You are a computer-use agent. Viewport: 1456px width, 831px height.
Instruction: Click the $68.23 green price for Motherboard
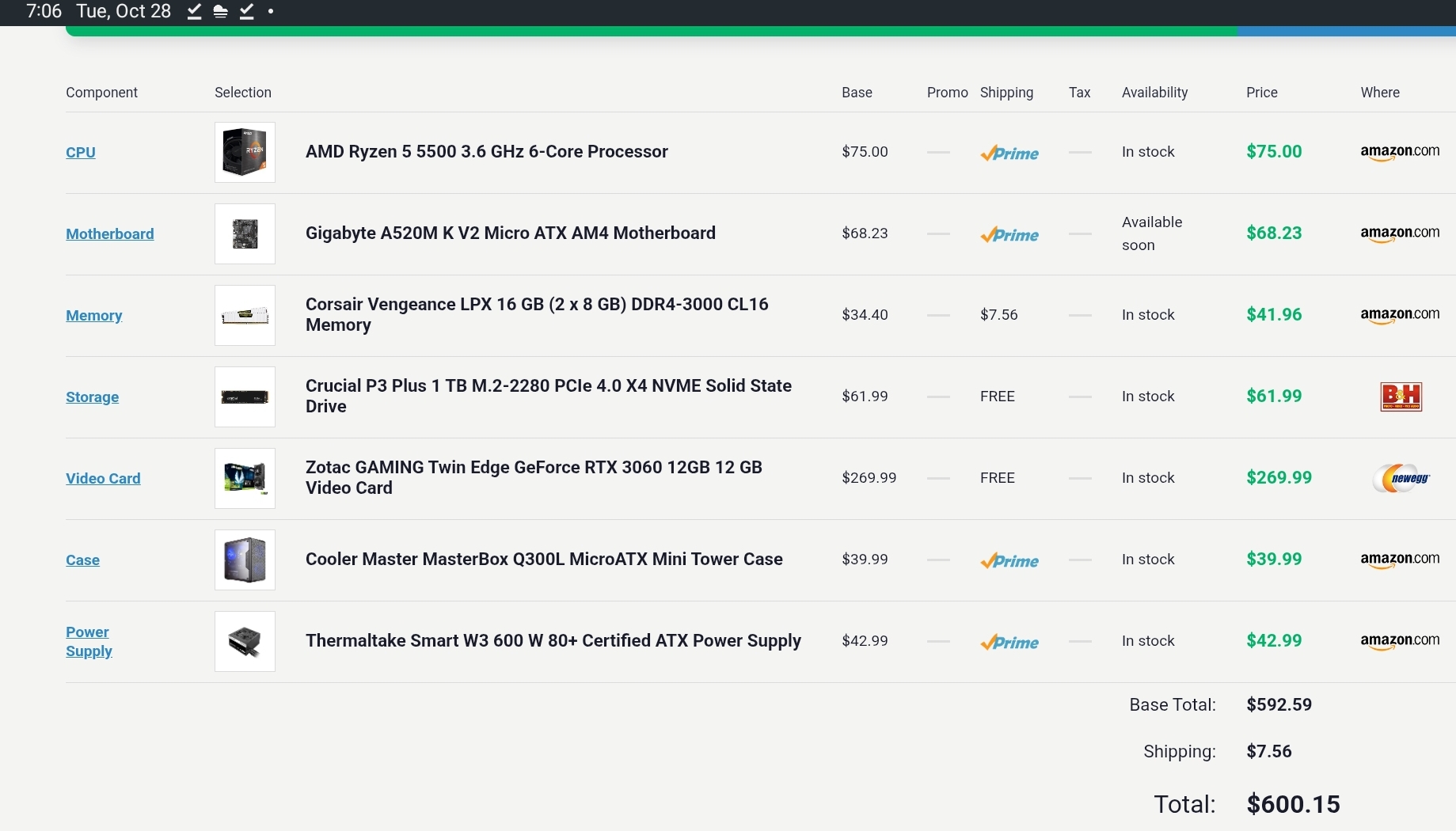click(x=1274, y=233)
